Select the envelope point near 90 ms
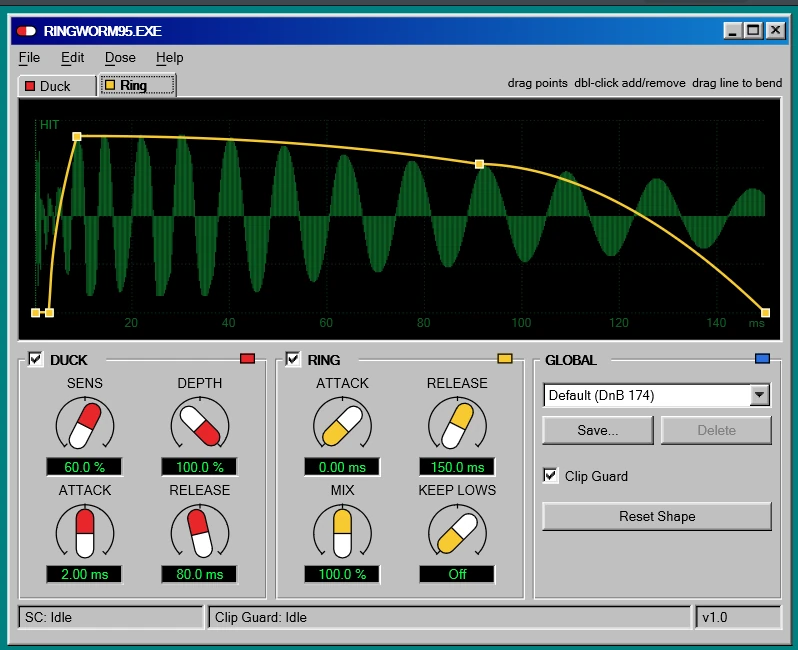Viewport: 798px width, 650px height. coord(479,164)
